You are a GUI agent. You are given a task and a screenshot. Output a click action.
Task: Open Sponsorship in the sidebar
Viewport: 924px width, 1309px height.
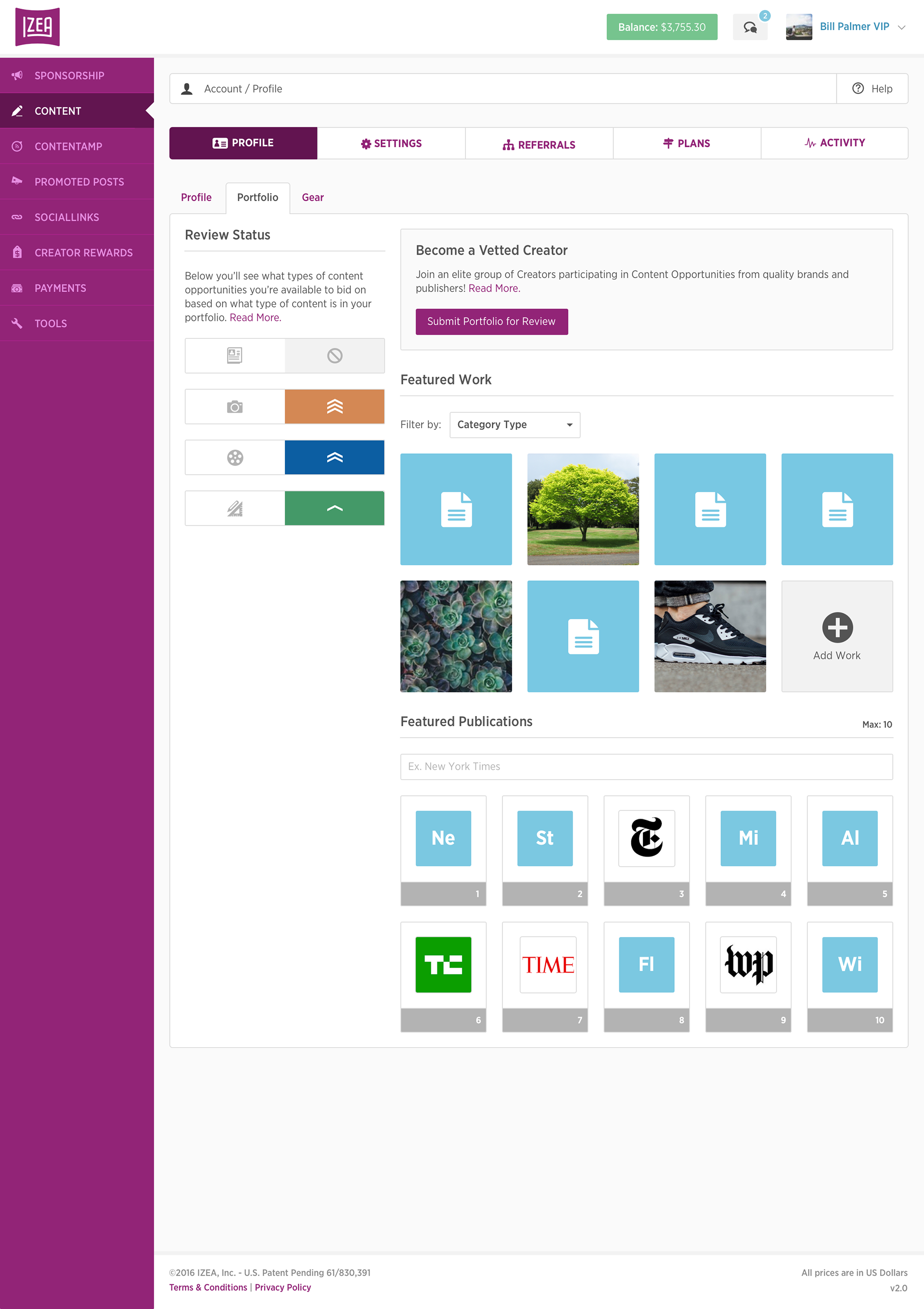tap(77, 75)
